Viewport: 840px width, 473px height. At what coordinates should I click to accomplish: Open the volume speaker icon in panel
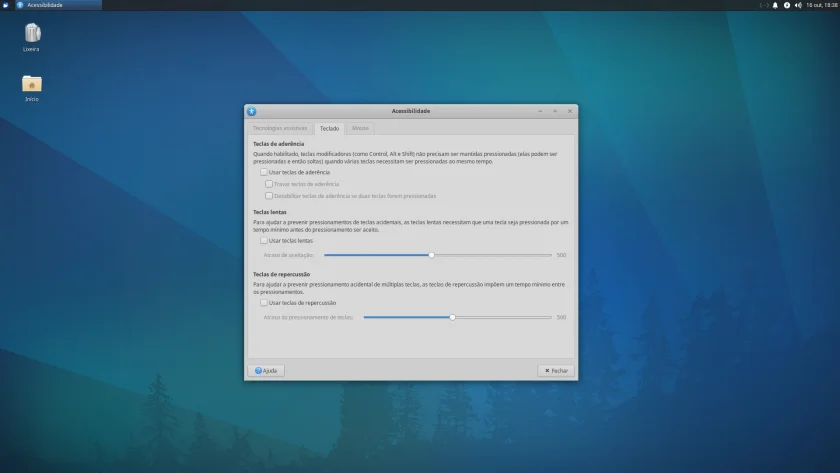pos(798,5)
